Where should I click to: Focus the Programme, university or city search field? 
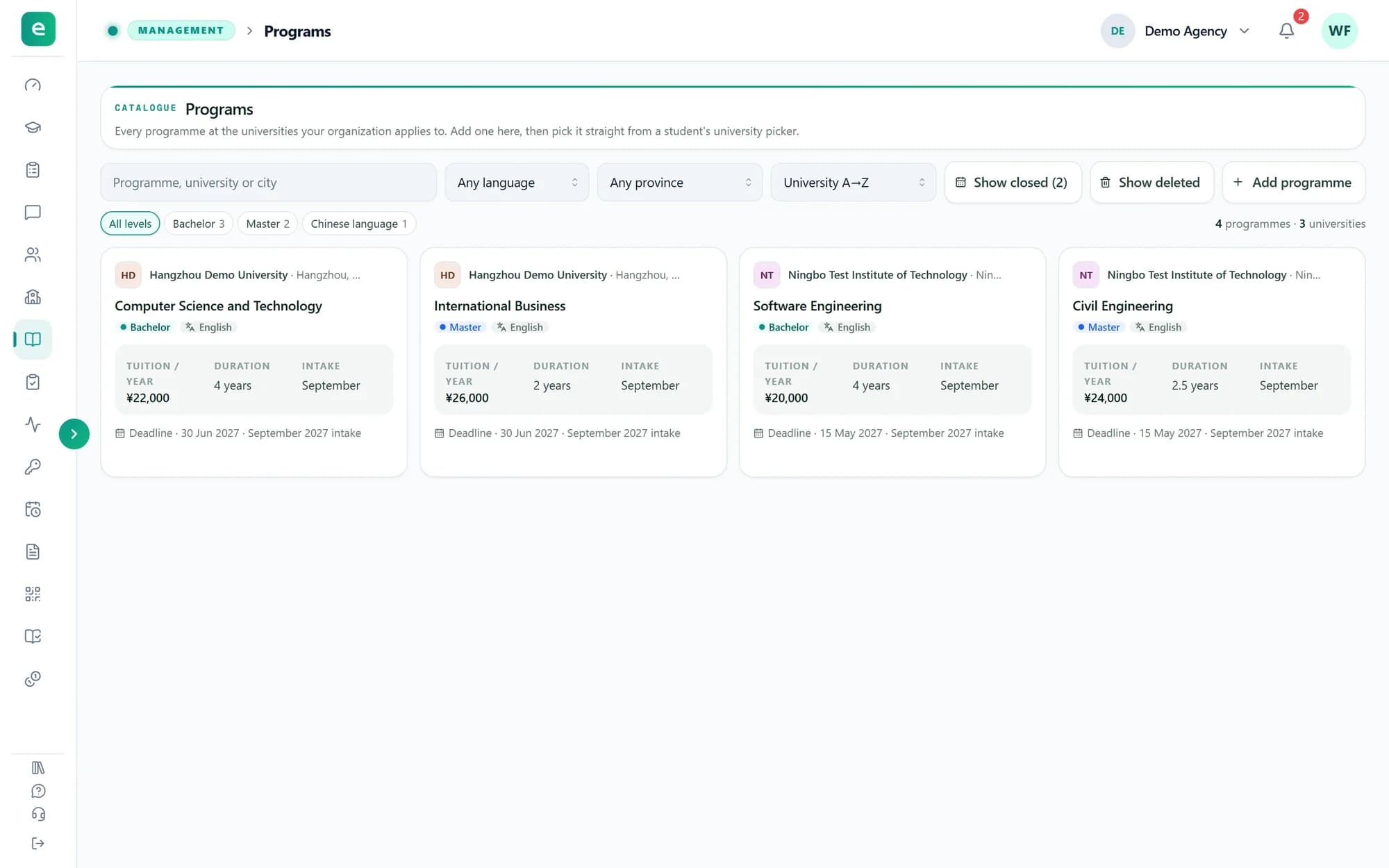click(x=268, y=183)
